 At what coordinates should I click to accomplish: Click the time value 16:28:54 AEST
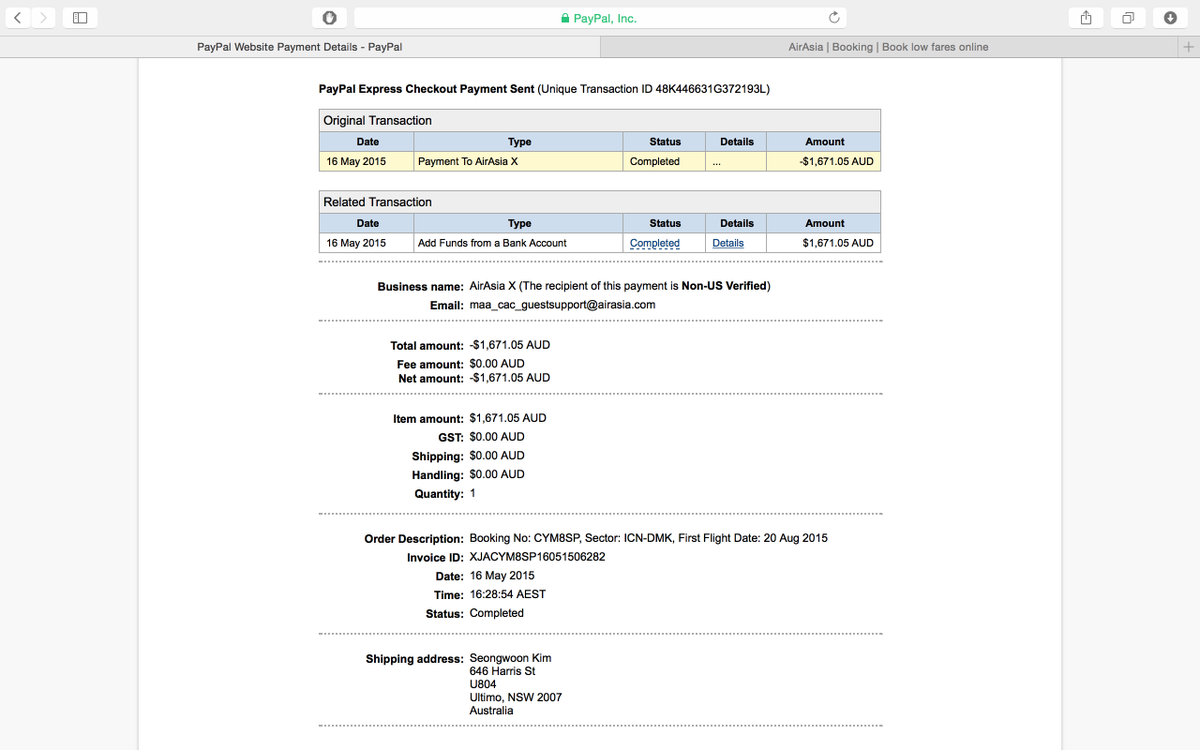point(508,594)
